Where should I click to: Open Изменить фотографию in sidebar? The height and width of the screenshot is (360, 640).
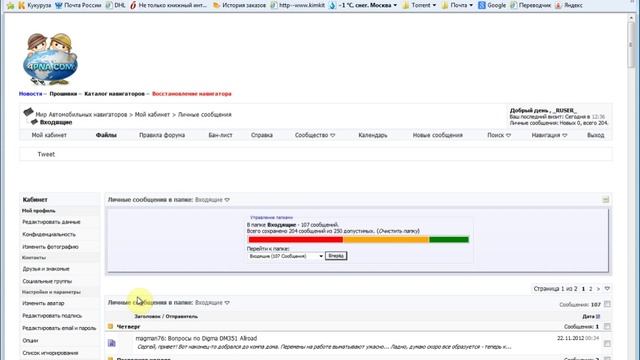[x=50, y=247]
